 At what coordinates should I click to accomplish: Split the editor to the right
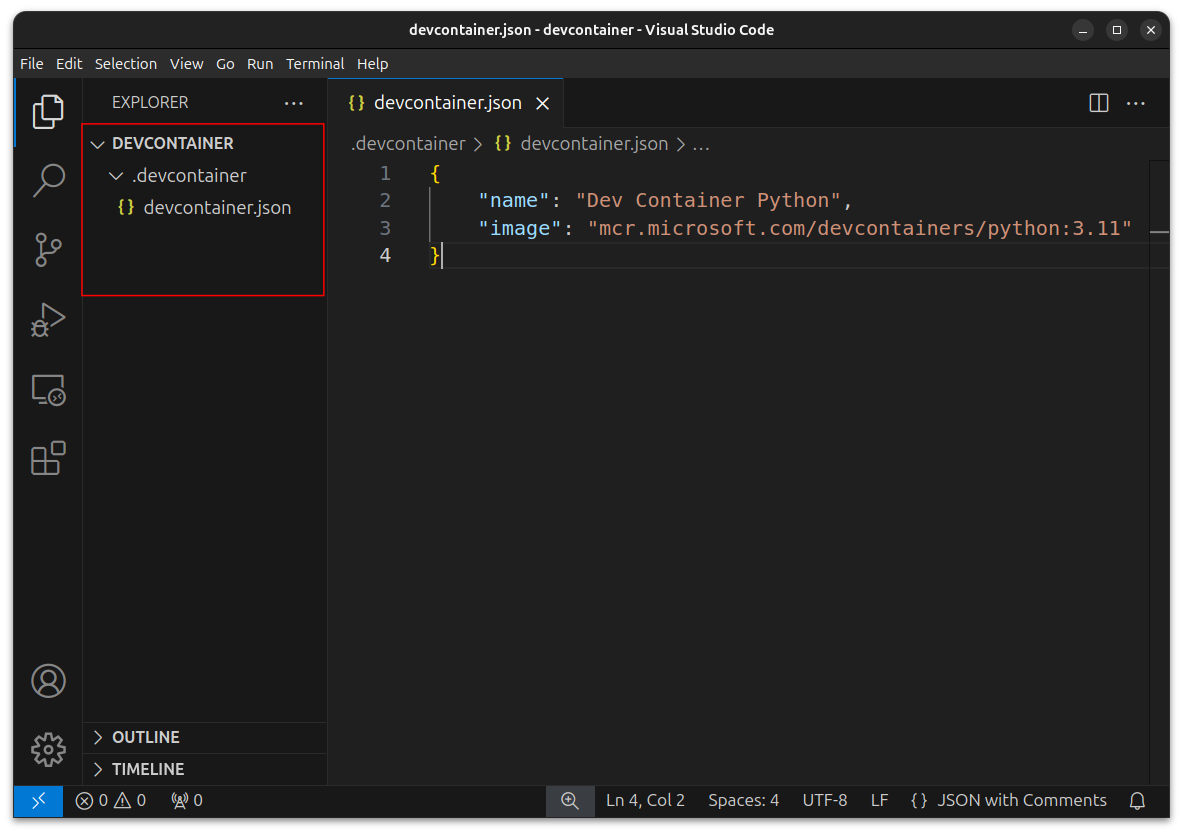coord(1098,103)
